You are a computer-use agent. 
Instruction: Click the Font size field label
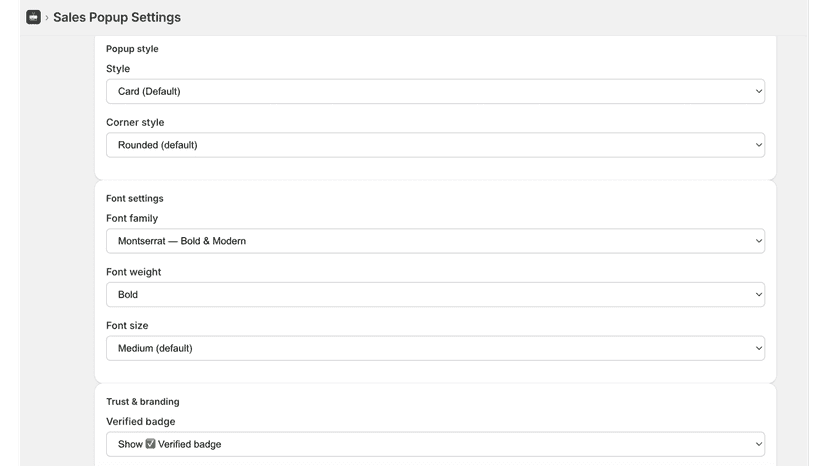click(x=127, y=325)
